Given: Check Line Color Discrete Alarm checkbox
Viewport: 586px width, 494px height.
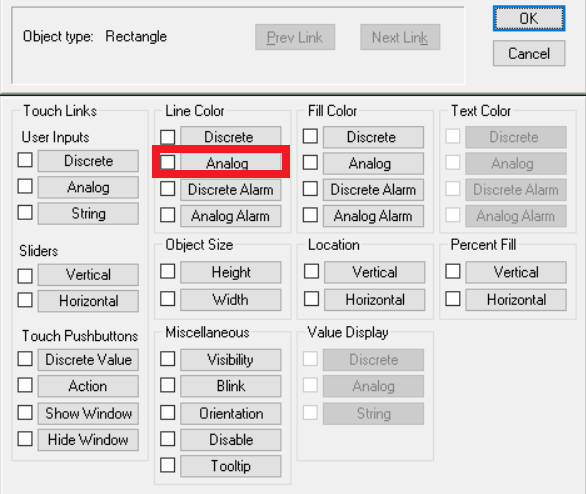Looking at the screenshot, I should (x=167, y=189).
